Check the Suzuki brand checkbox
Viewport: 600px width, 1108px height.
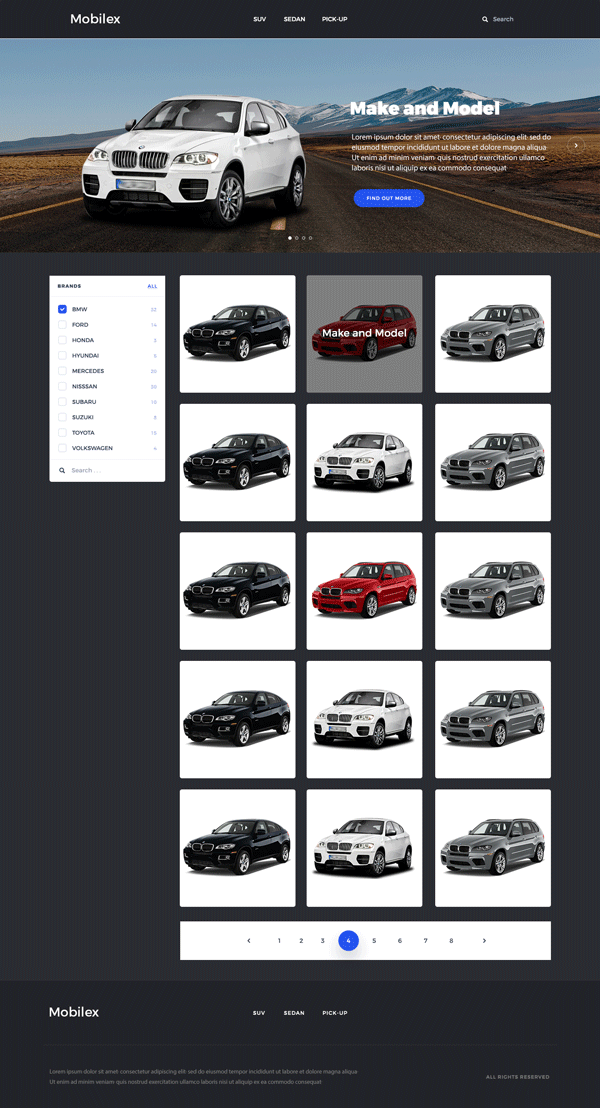coord(62,417)
